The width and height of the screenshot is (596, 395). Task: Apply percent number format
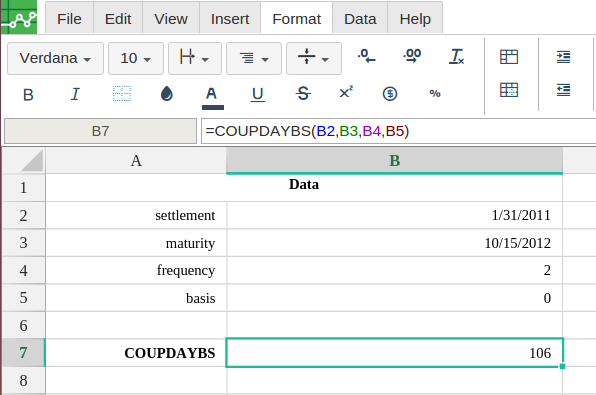(x=435, y=94)
